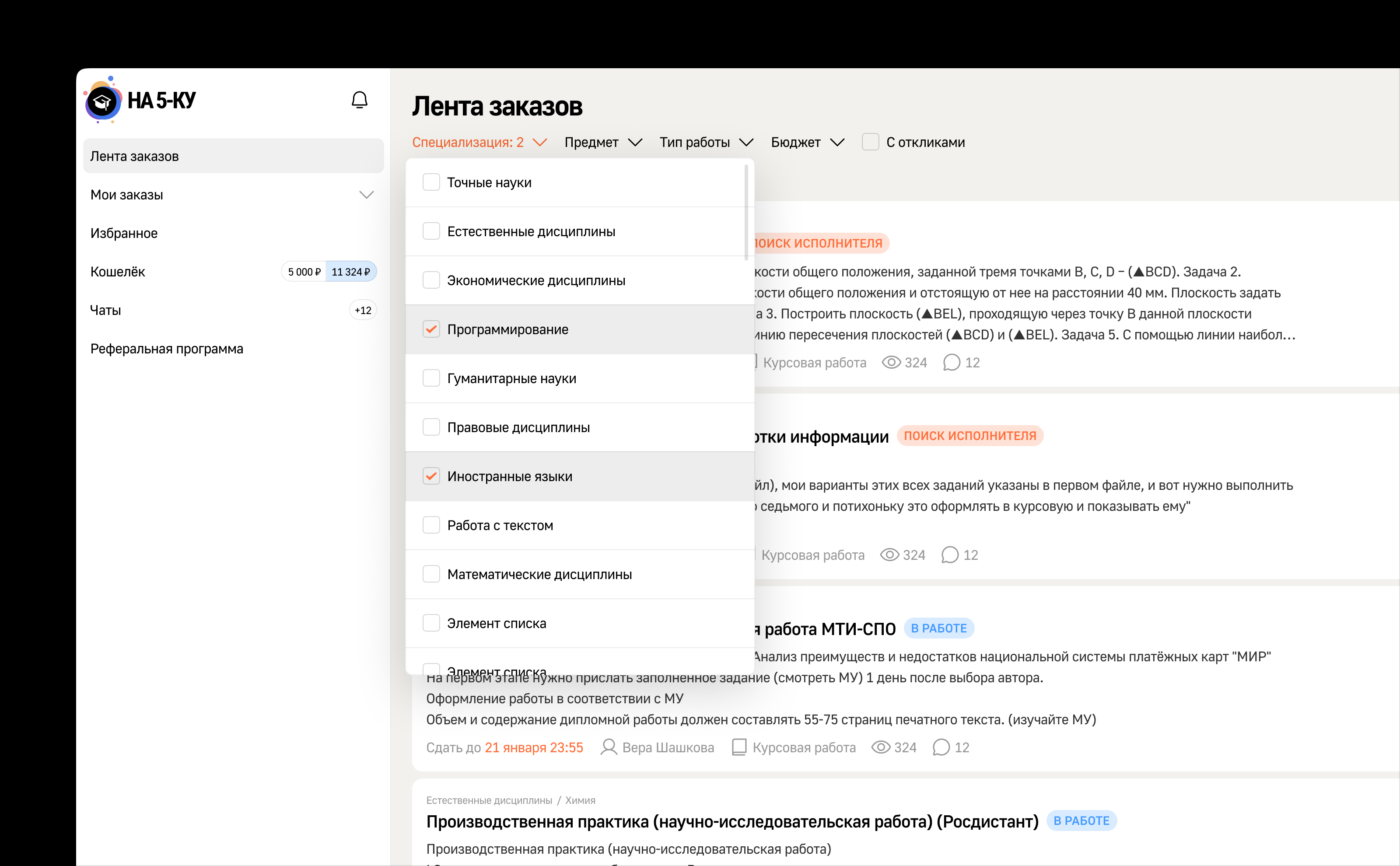This screenshot has height=866, width=1400.
Task: Click eye icon in the информации order card
Action: coord(889,555)
